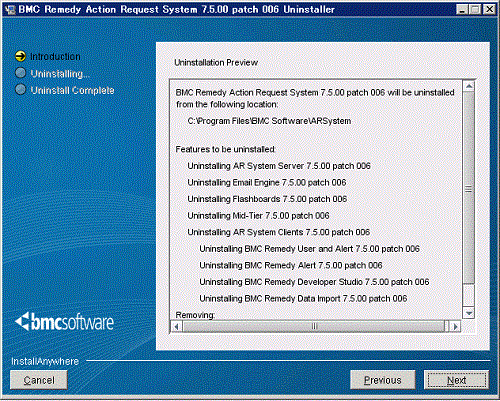Click the horizontal scrollbar right arrow
The image size is (500, 401).
click(455, 326)
